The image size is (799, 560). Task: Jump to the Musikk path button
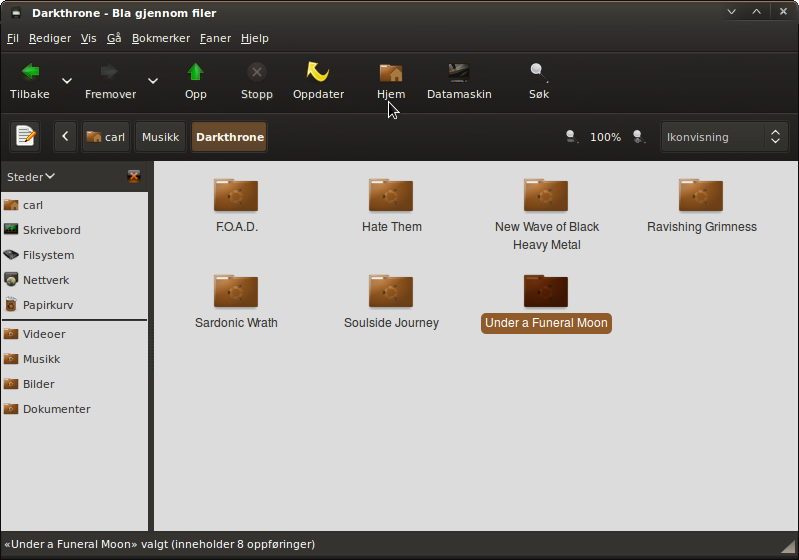pyautogui.click(x=161, y=137)
